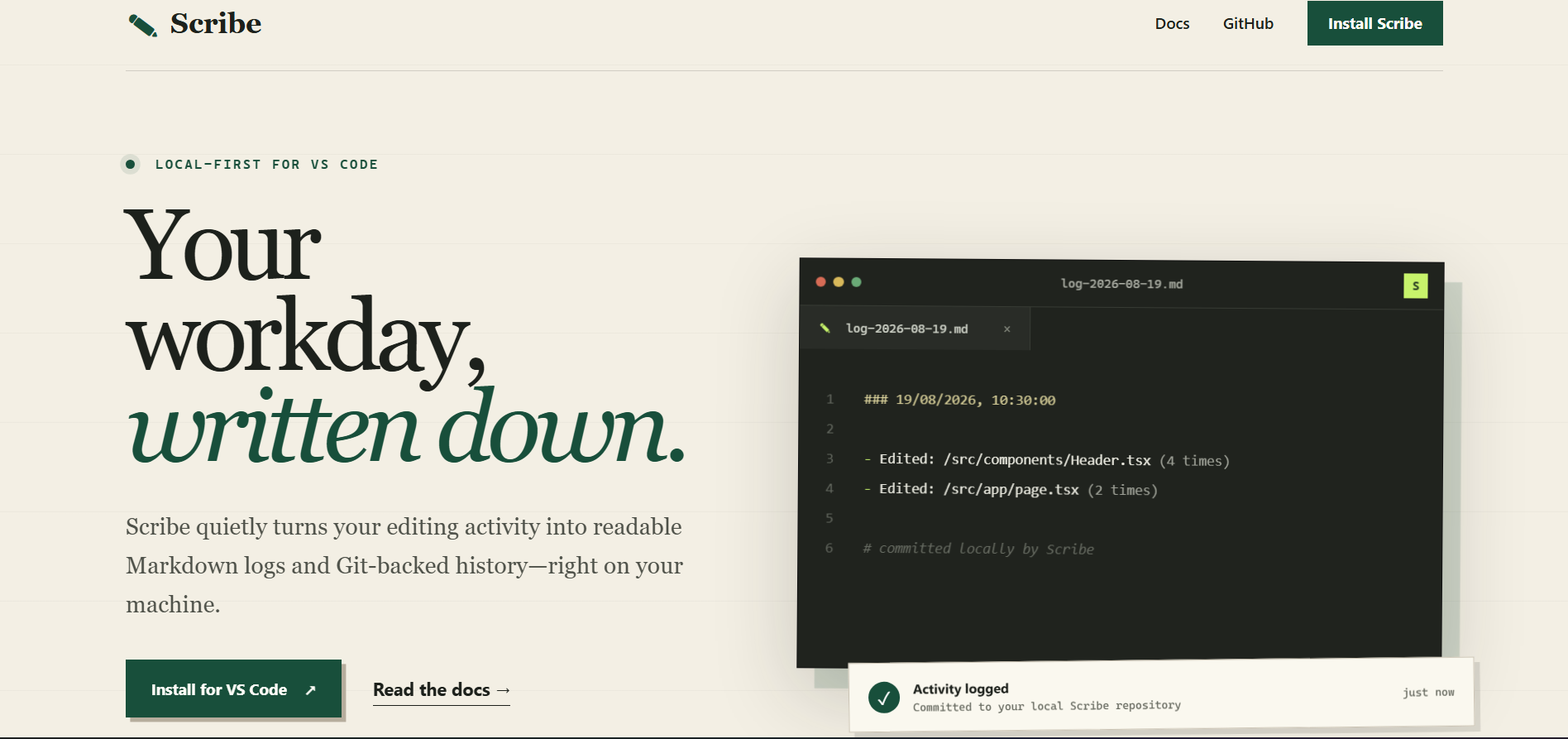Click line number 6 in the editor gutter
Viewport: 1568px width, 739px height.
[829, 548]
